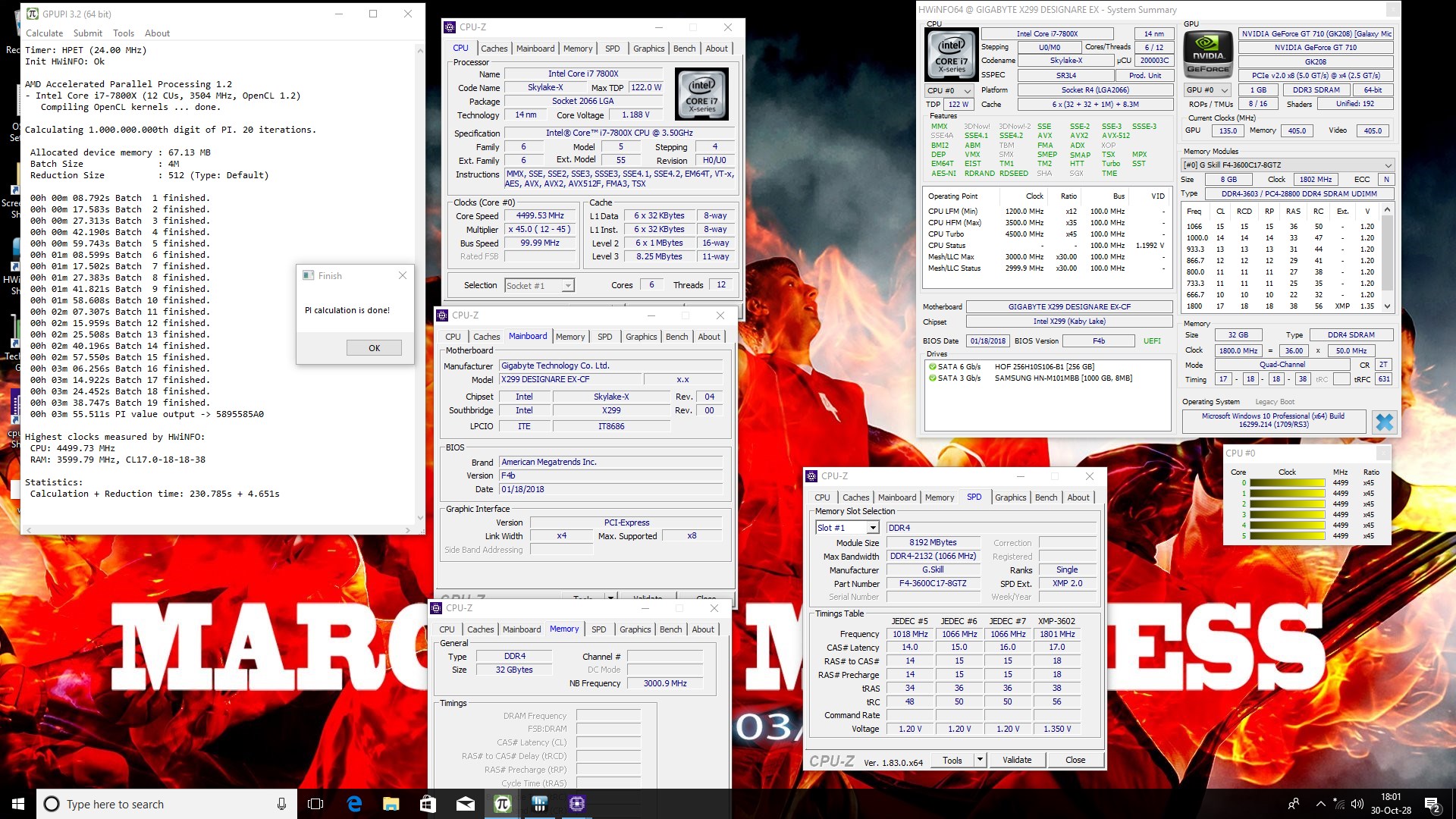Click the Core 0 clock bar in CPU #0 window
This screenshot has width=1456, height=819.
[x=1287, y=483]
